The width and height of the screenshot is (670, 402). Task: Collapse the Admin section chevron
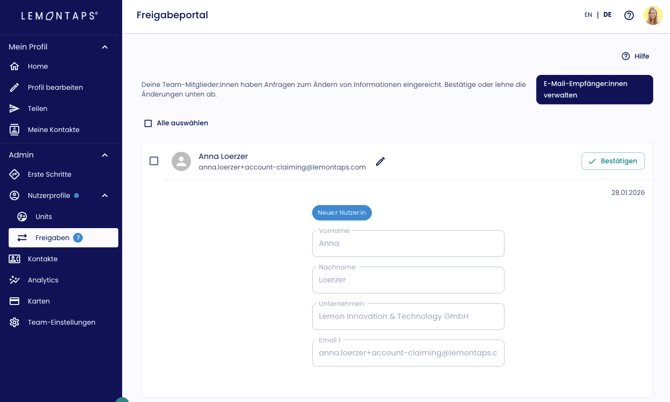(105, 155)
